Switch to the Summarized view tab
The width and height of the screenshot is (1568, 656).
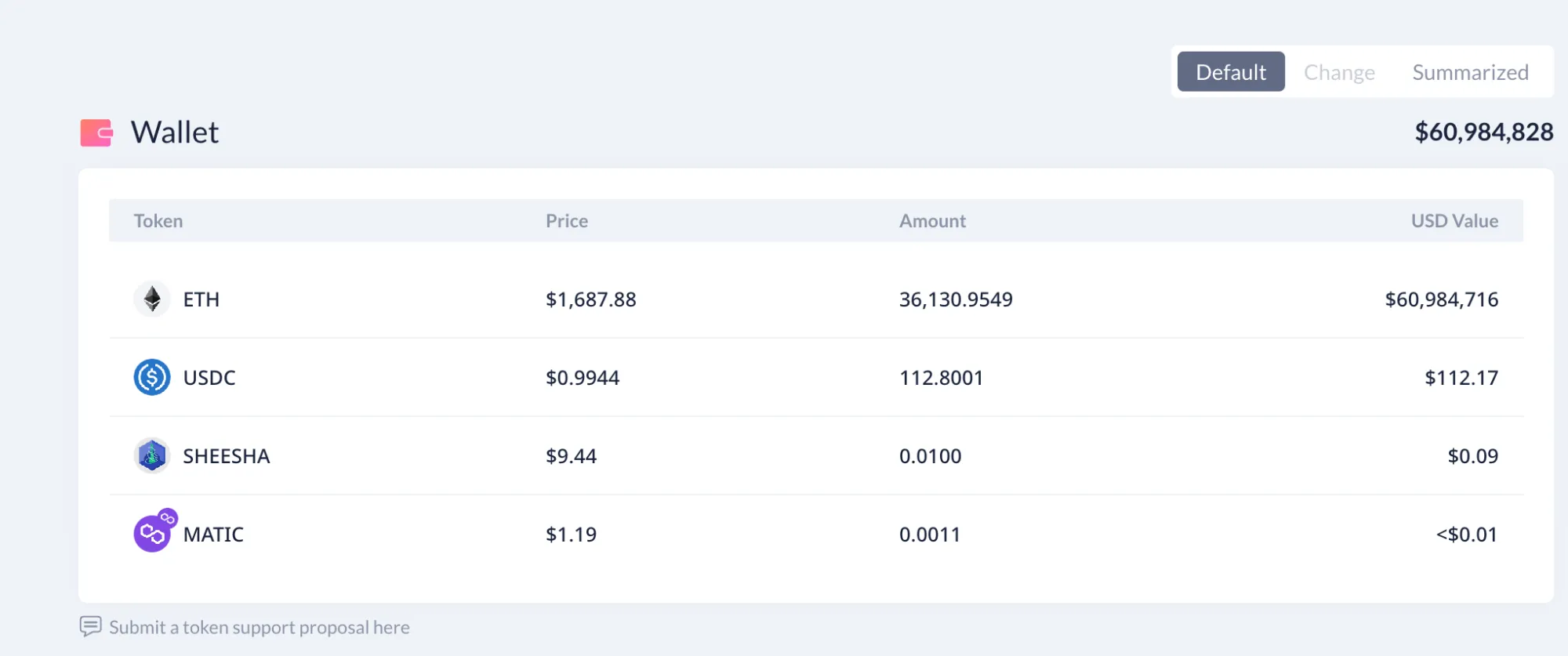(1470, 72)
